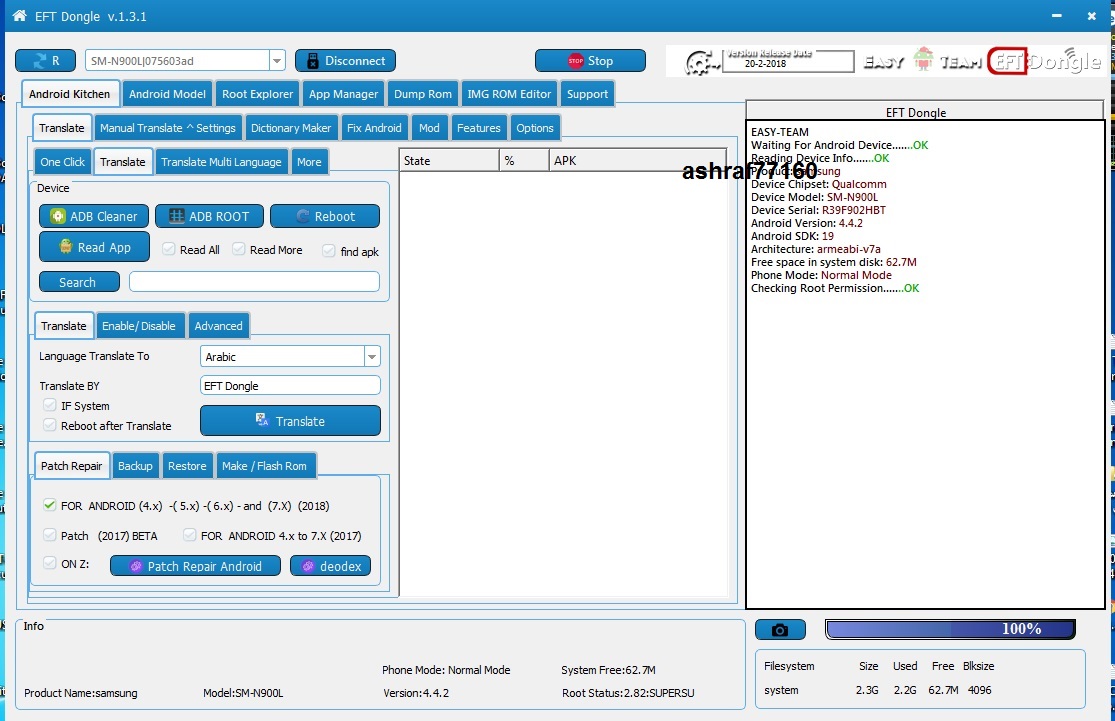This screenshot has height=721, width=1115.
Task: Open Translate Multi Language tab
Action: [x=221, y=162]
